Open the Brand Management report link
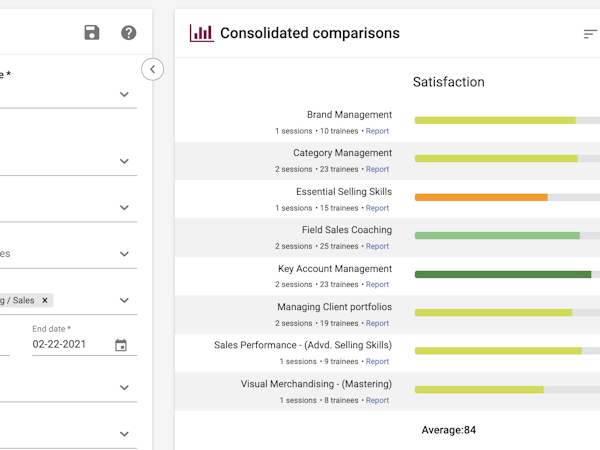This screenshot has width=600, height=450. (x=377, y=131)
